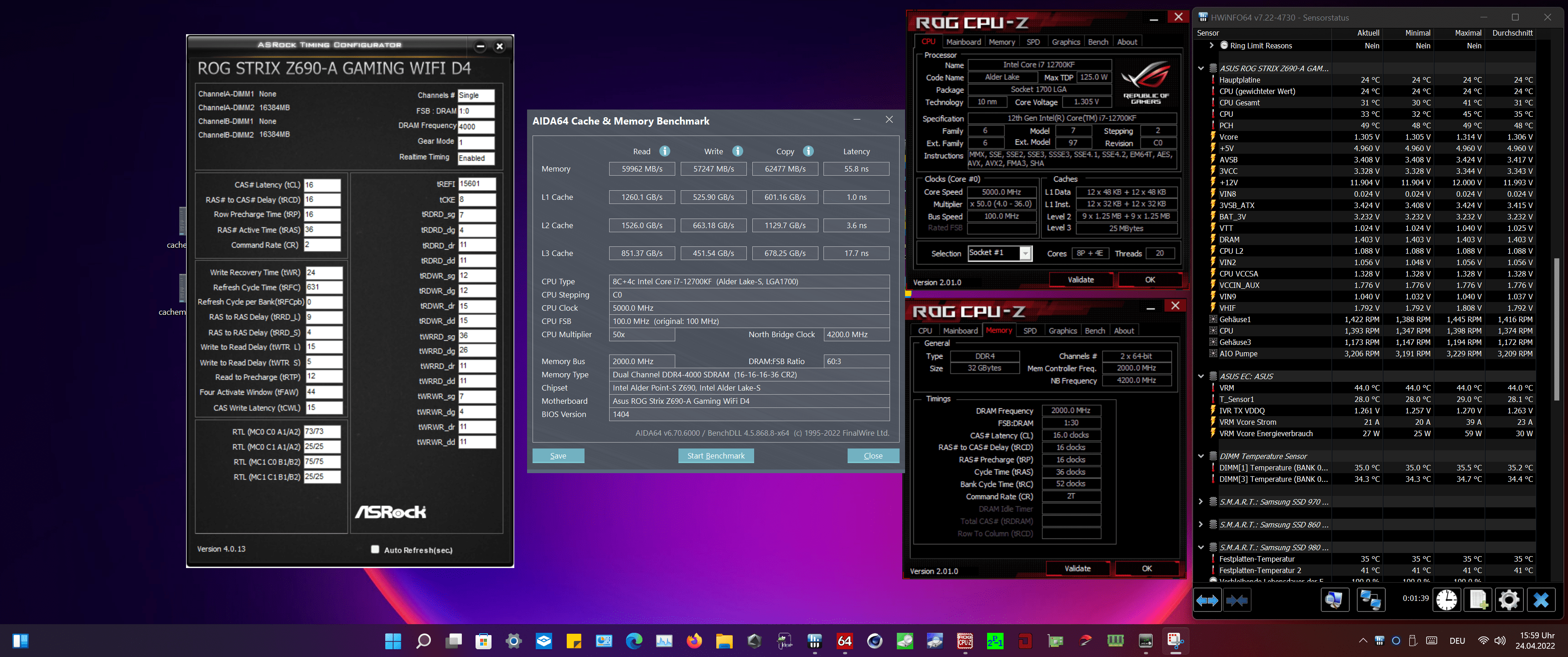Open SPD tab in upper CPU-Z window

click(1033, 42)
